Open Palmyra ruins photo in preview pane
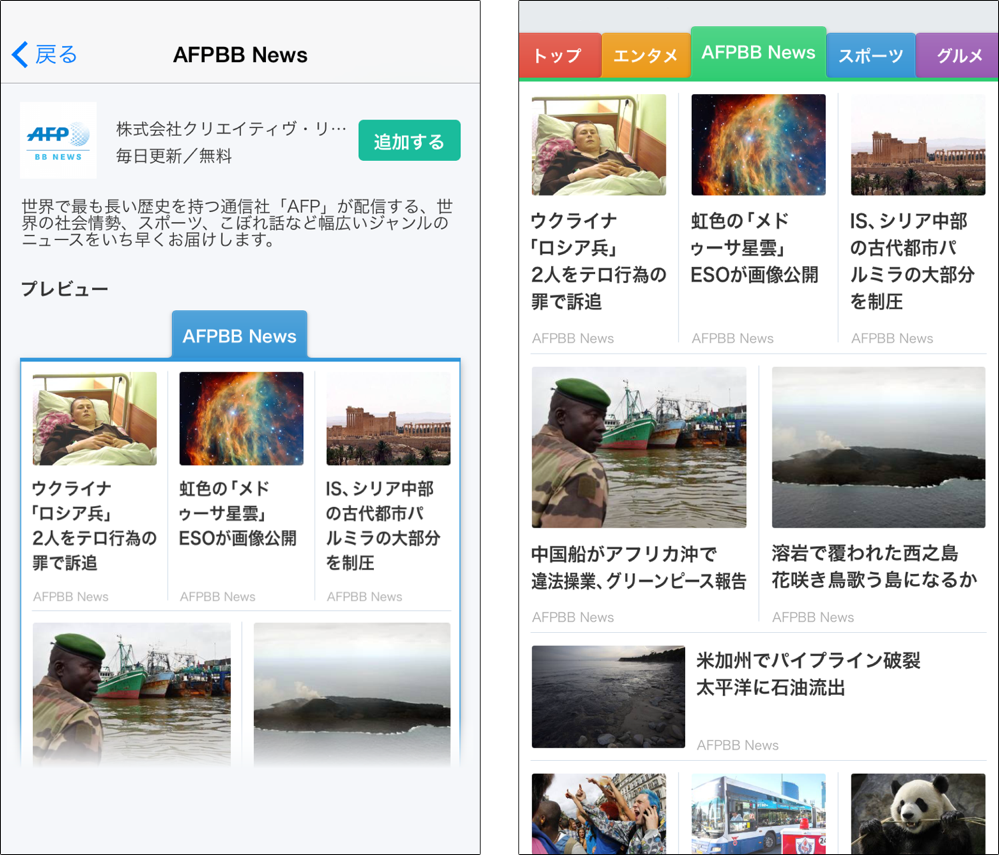1000x855 pixels. pyautogui.click(x=388, y=418)
